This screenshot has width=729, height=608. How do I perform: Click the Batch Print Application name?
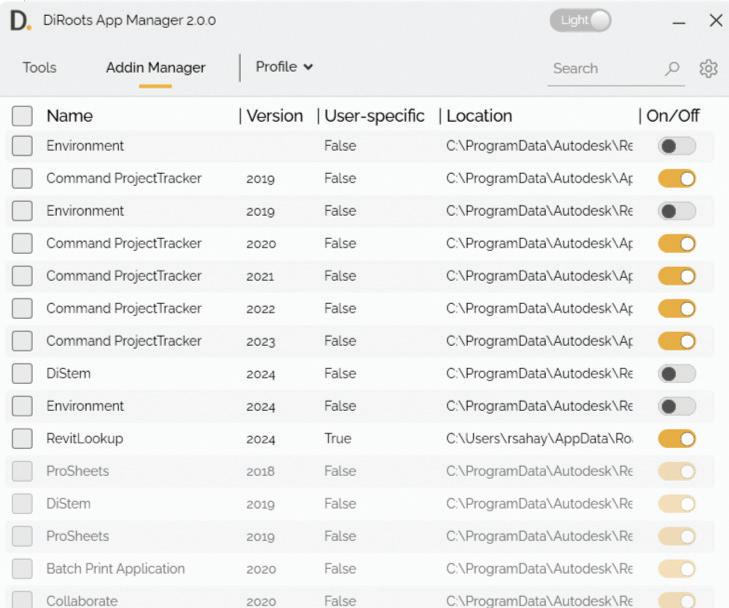coord(115,569)
